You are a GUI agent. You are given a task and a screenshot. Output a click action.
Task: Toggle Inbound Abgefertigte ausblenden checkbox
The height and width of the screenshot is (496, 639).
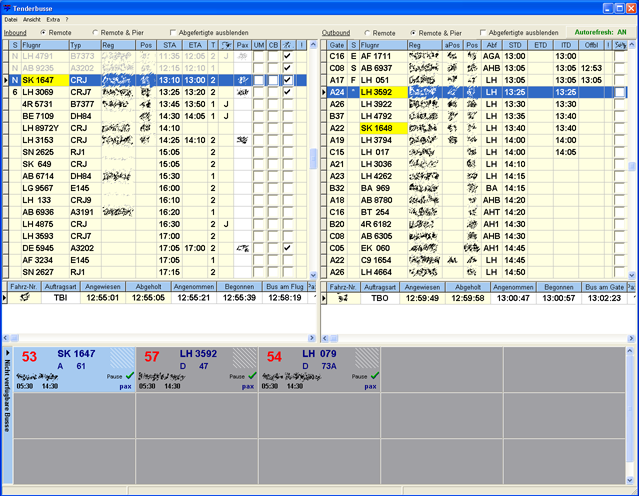point(173,33)
